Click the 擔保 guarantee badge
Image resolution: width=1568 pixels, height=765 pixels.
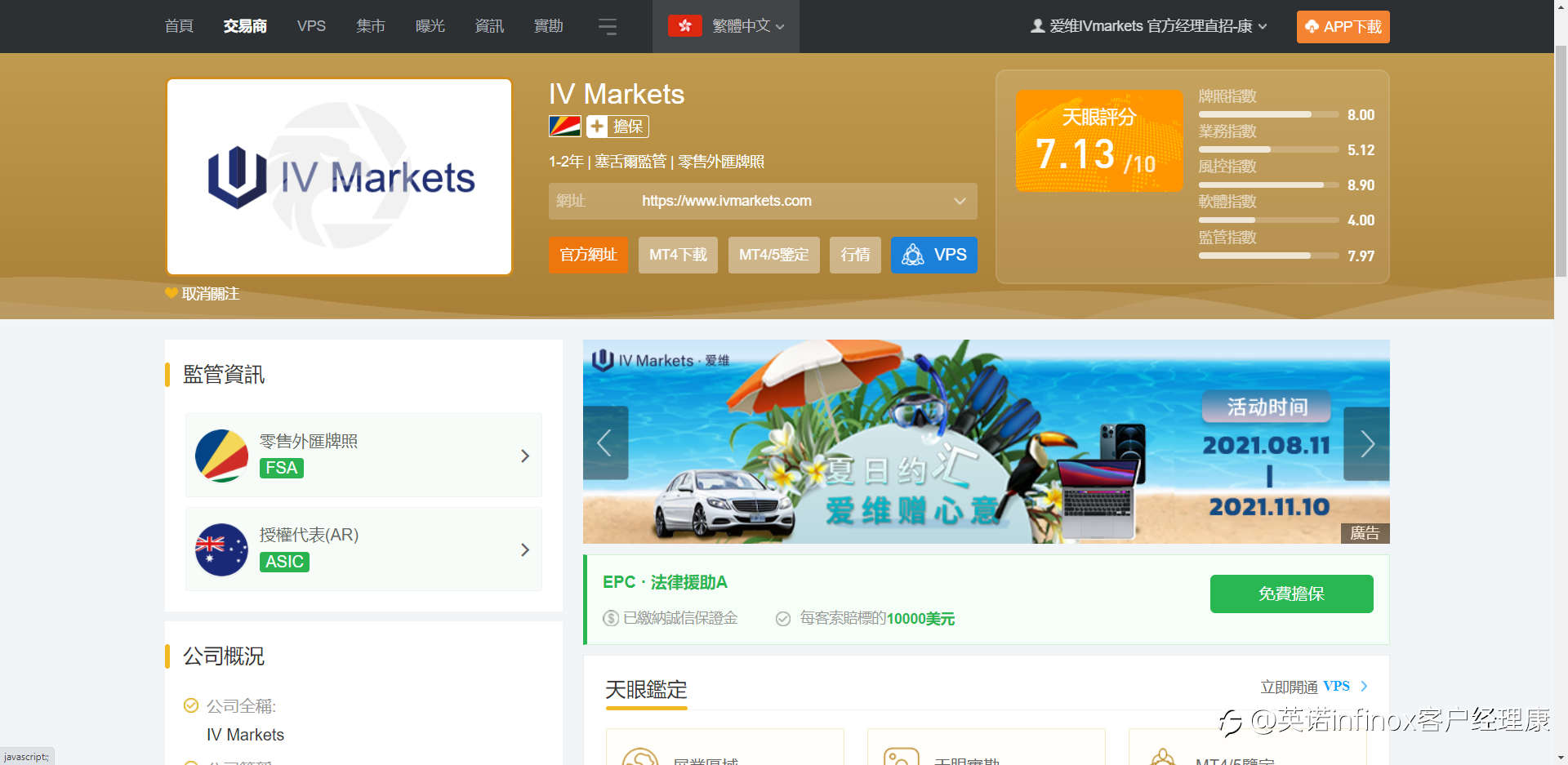pos(618,127)
